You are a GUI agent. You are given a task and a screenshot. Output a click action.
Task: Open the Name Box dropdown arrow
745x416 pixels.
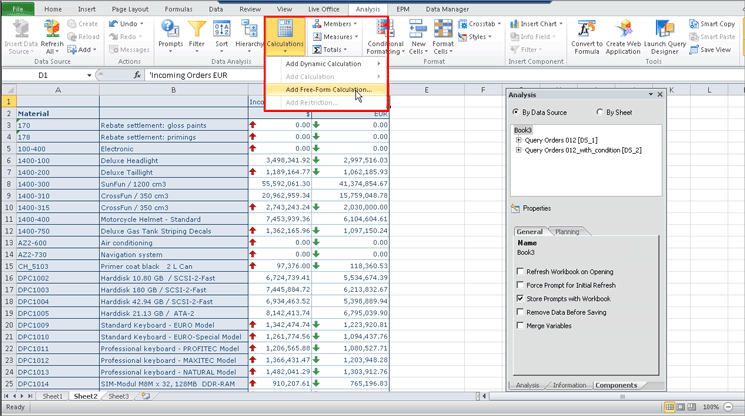[x=89, y=75]
